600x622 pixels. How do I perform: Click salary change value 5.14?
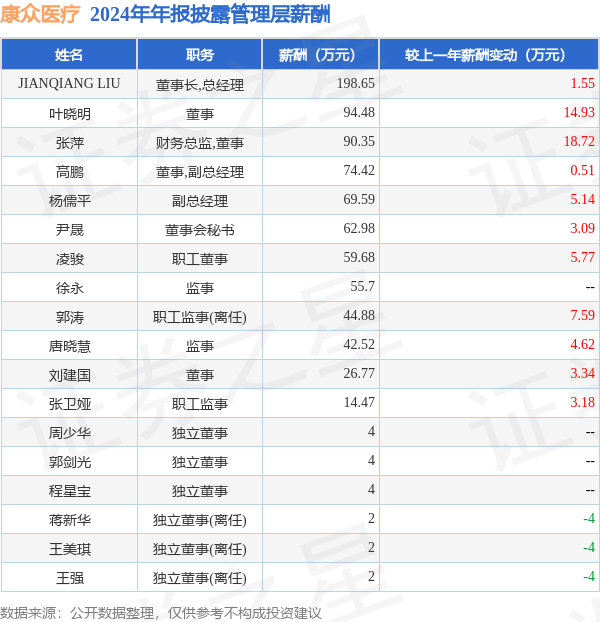coord(583,199)
